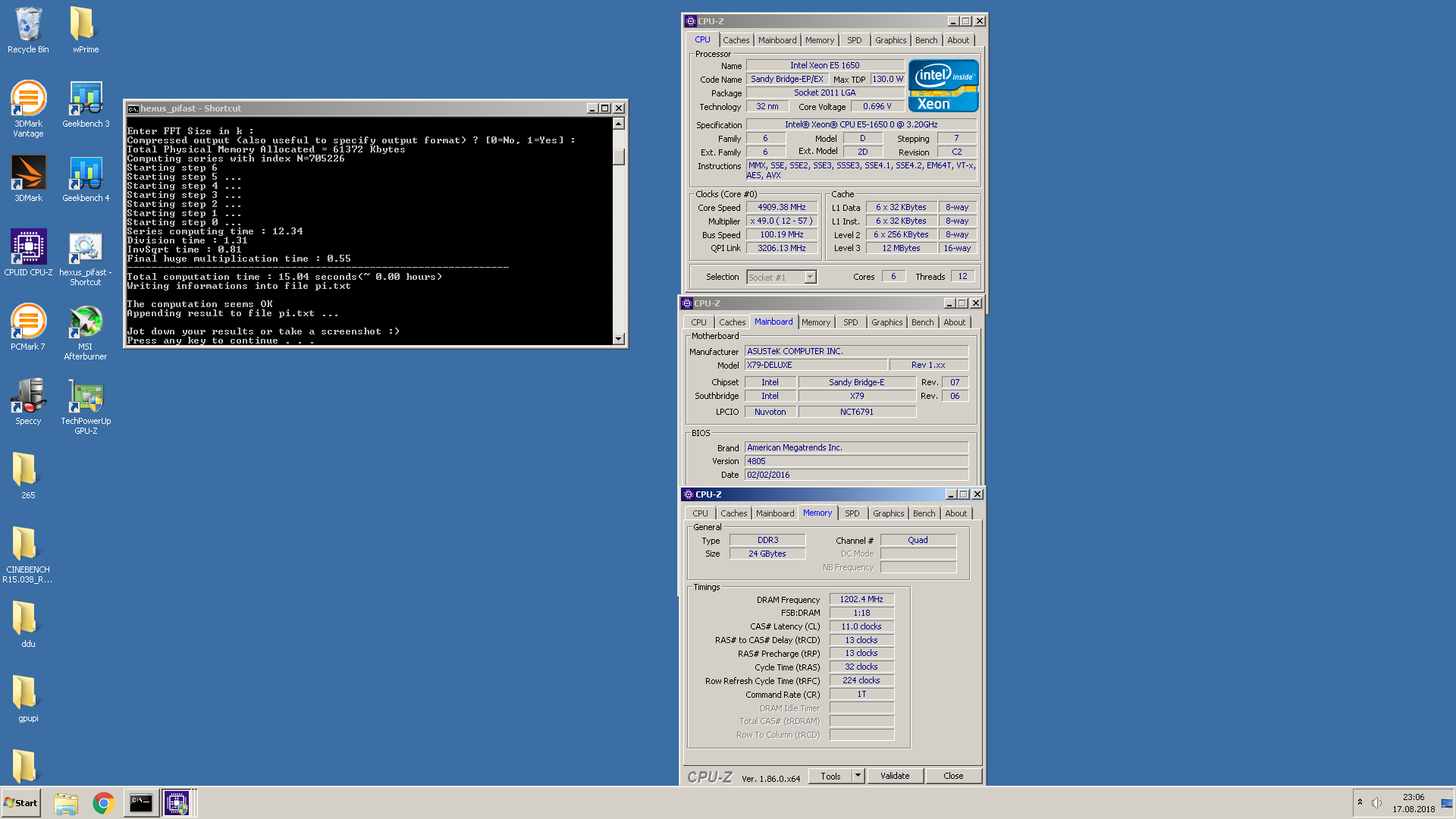Viewport: 1456px width, 819px height.
Task: Launch PCMark 7 shortcut
Action: (x=28, y=328)
